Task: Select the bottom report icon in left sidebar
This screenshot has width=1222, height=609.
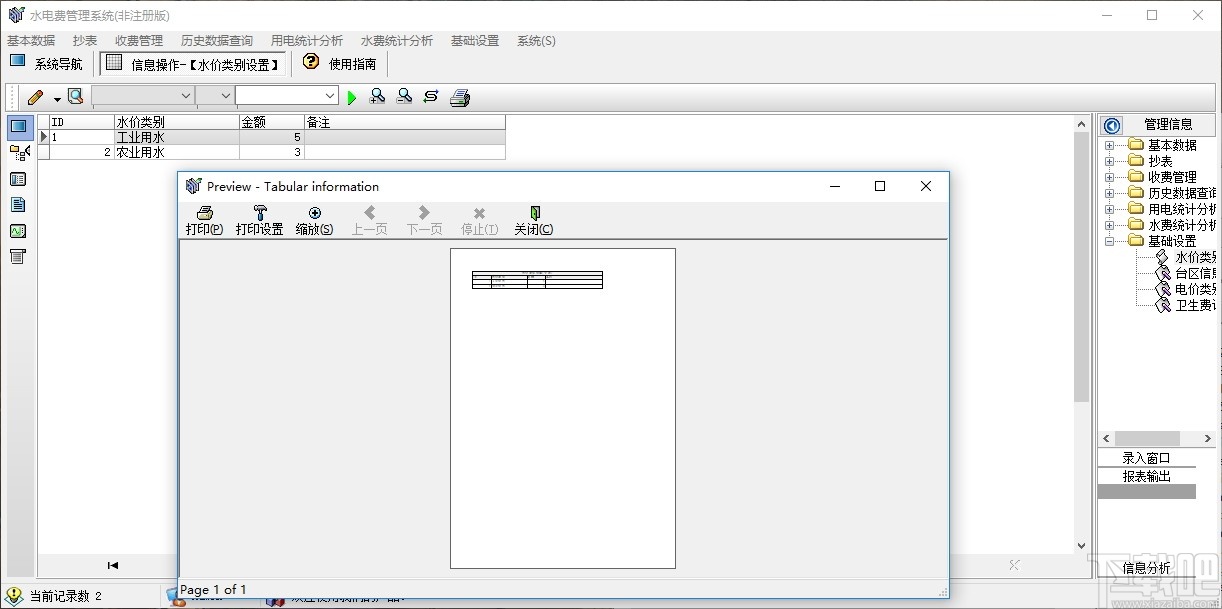Action: pos(18,257)
